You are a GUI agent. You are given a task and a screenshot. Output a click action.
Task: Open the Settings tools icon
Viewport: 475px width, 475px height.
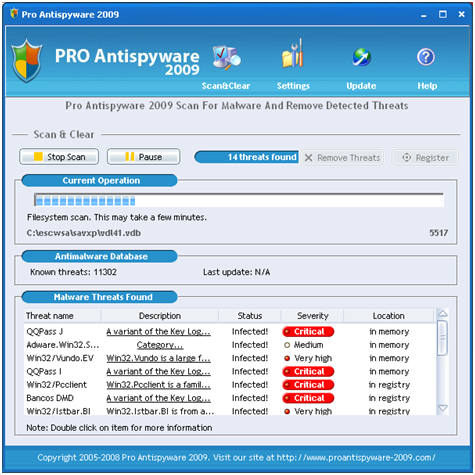(293, 54)
